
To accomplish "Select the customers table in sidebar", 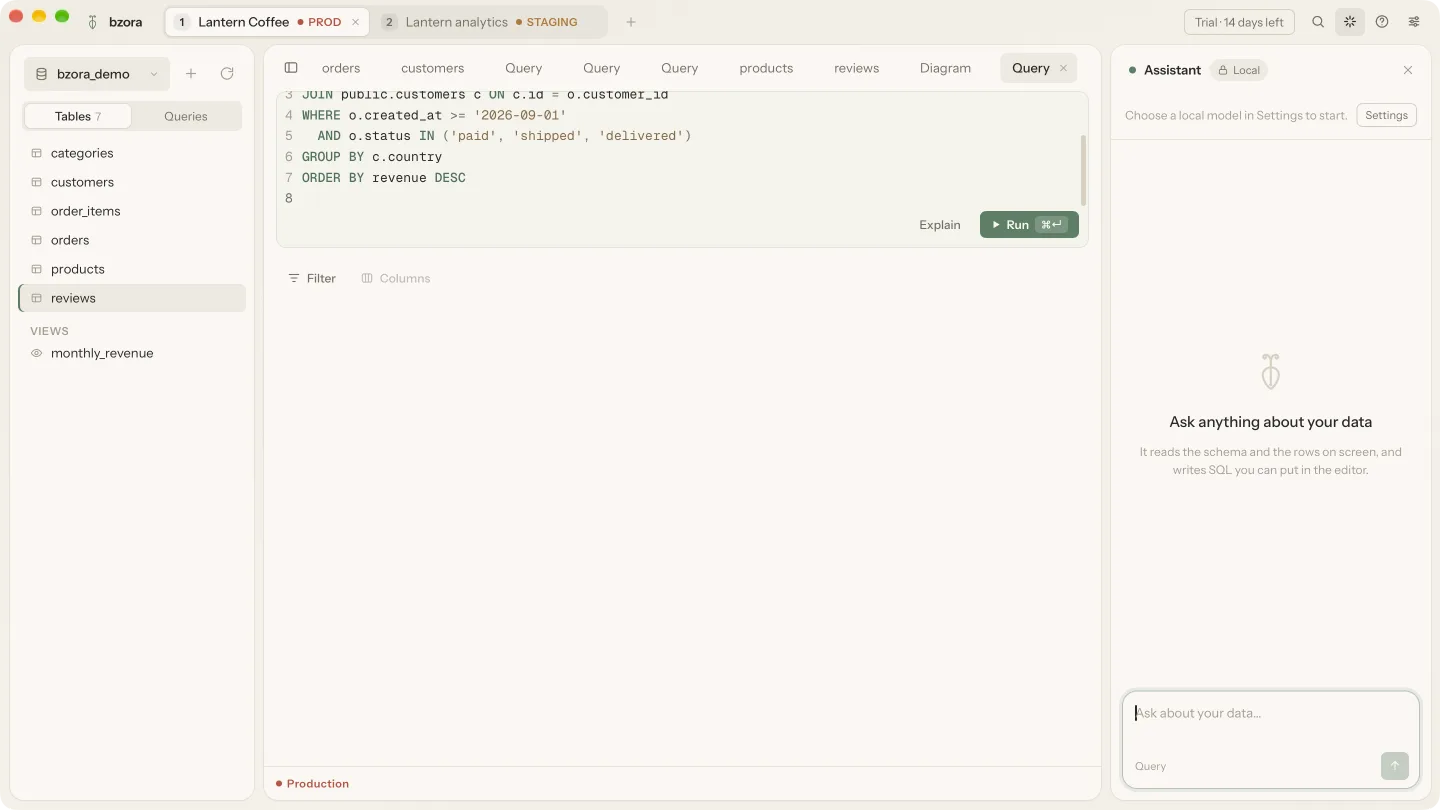I will pyautogui.click(x=132, y=182).
